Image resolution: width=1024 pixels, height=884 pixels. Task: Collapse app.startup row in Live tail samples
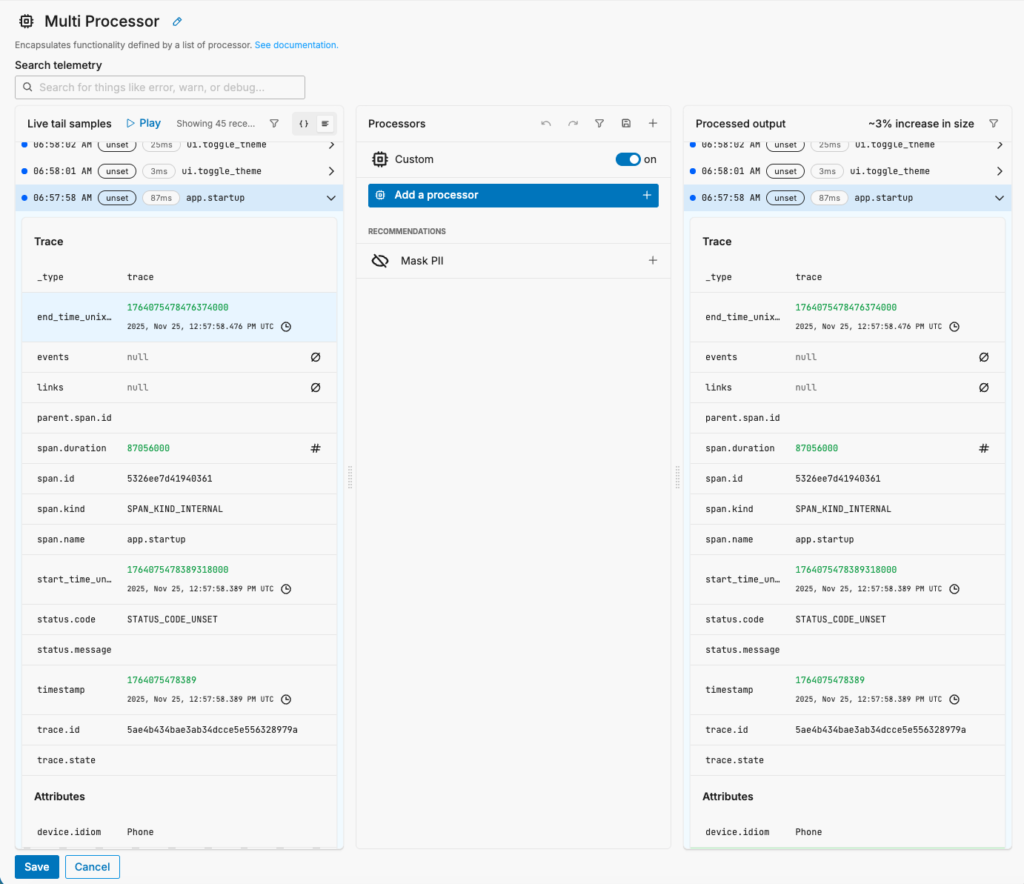click(331, 198)
